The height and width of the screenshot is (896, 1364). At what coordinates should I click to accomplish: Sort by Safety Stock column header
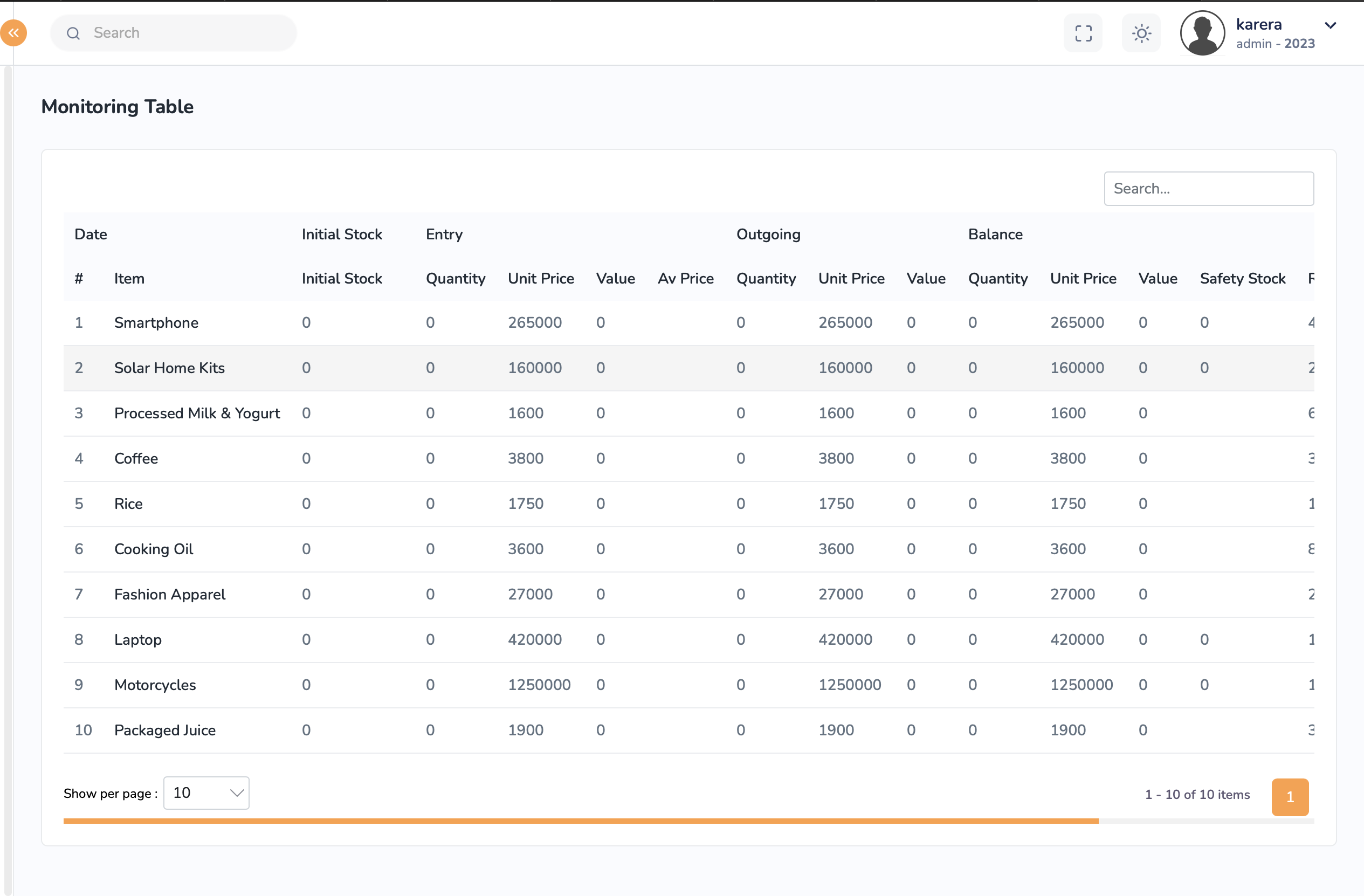1242,279
